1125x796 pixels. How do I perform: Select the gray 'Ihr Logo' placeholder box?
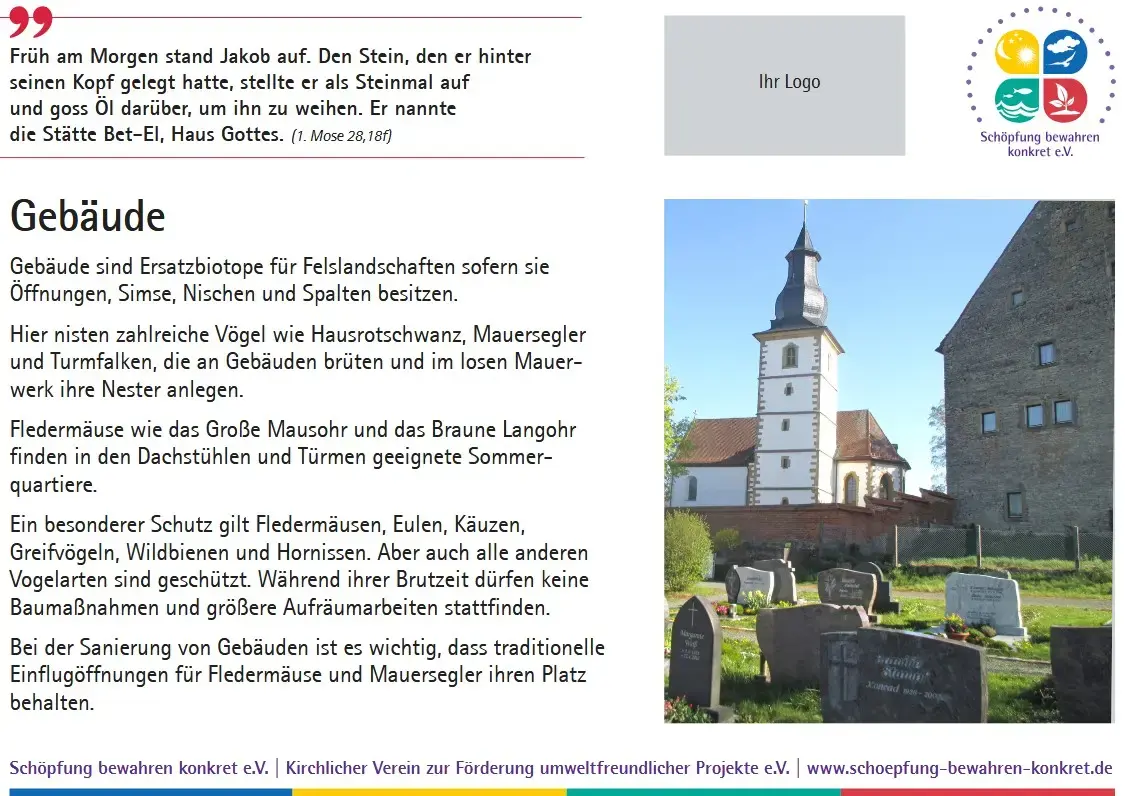click(784, 85)
